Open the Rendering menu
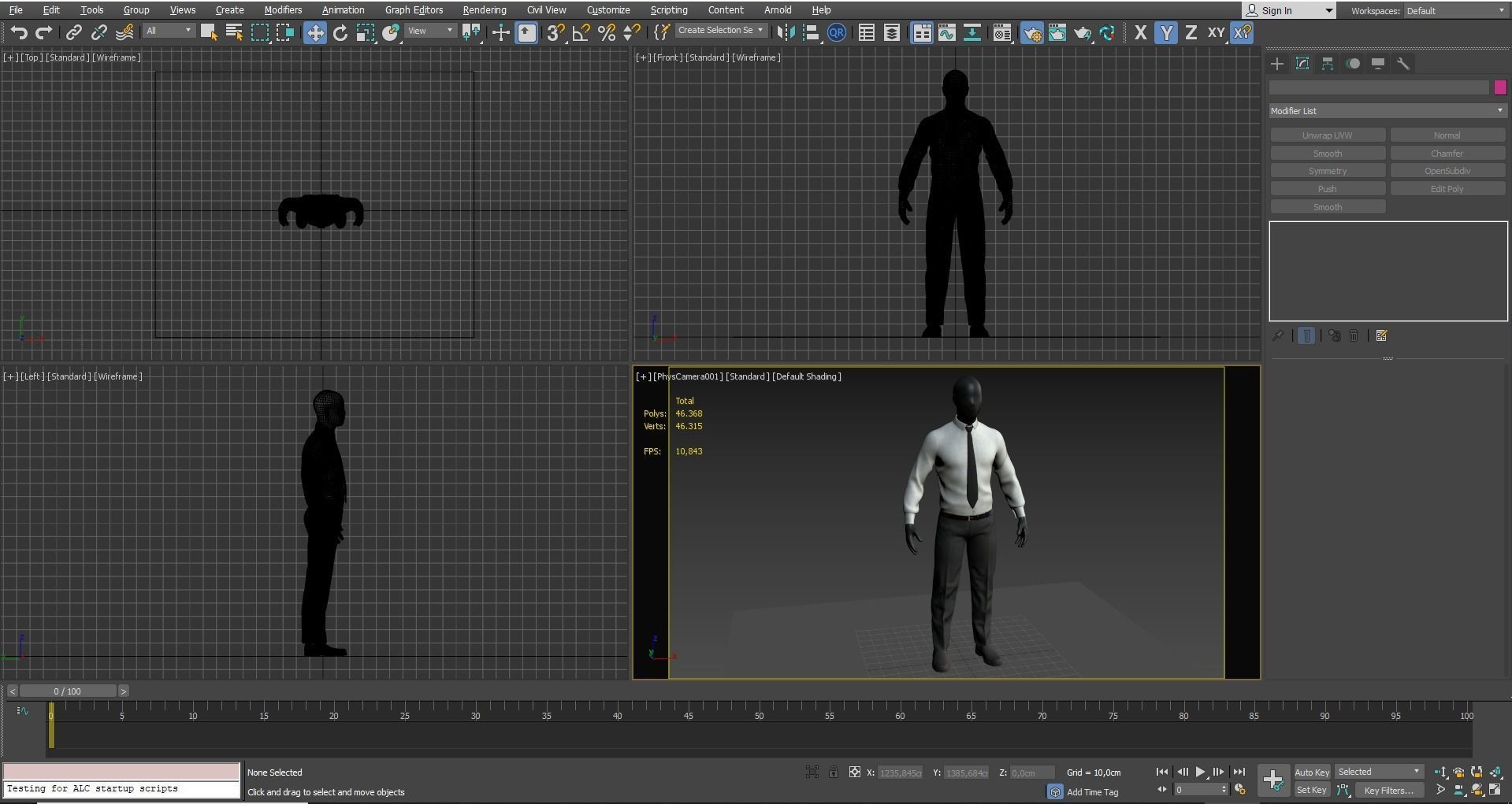Screen dimensions: 1512x804 485,10
